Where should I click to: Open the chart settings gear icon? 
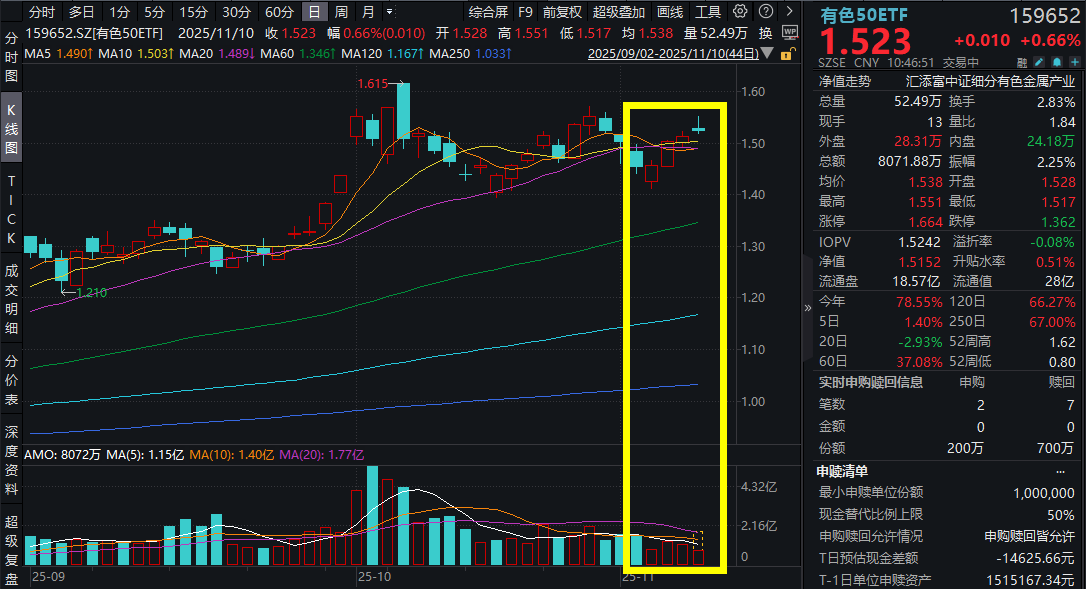pos(738,11)
